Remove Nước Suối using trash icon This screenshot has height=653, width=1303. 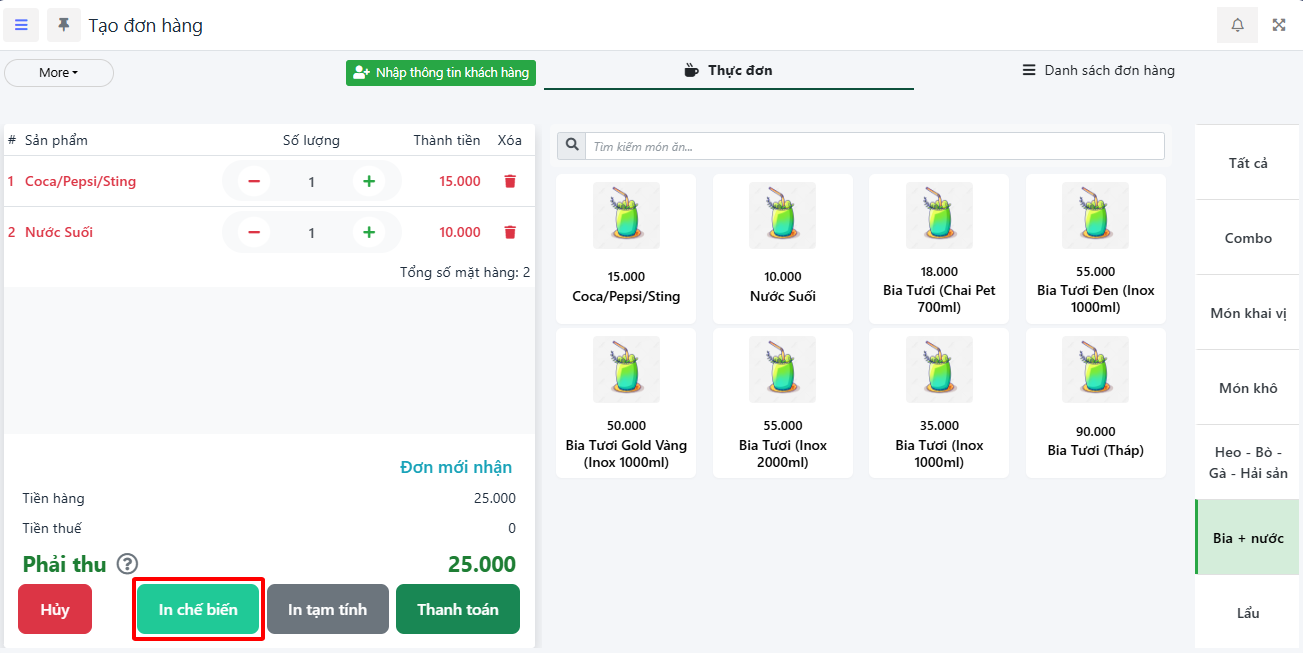(510, 232)
